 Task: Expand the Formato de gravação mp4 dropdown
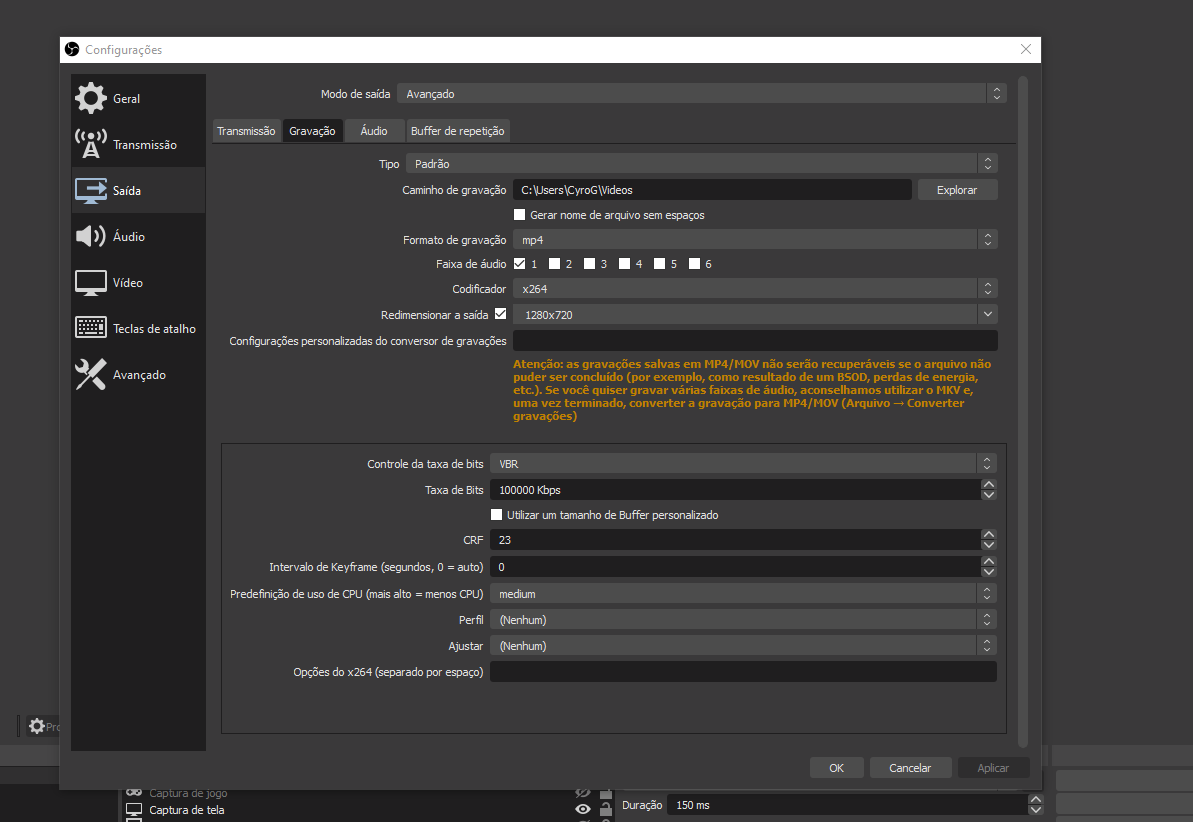coord(755,240)
